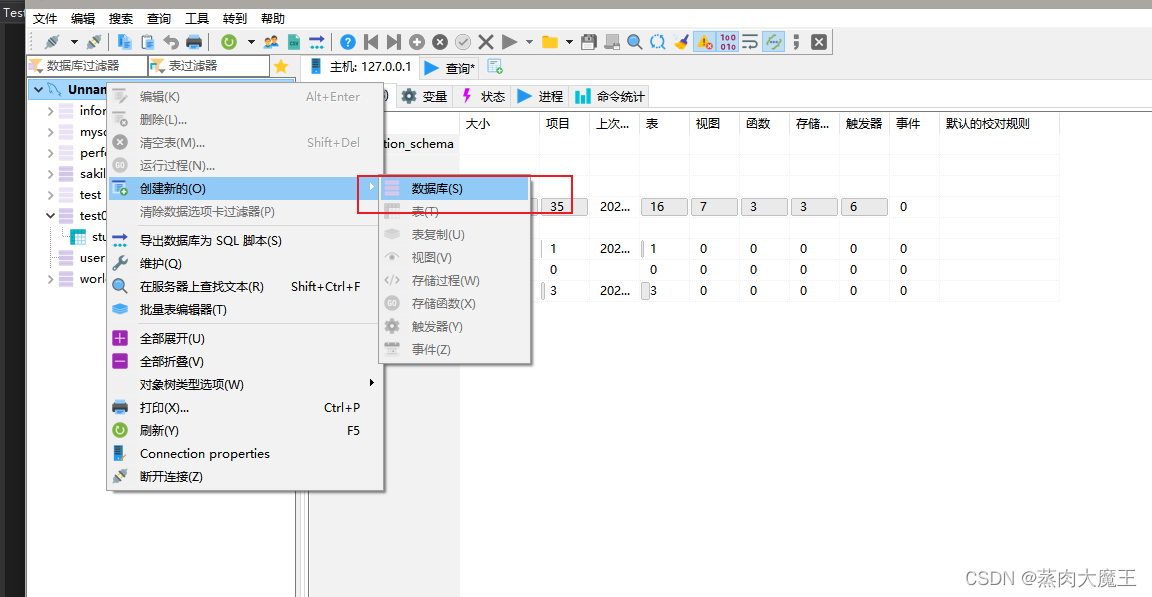
Task: Open the 工具 menu in menu bar
Action: click(x=196, y=18)
